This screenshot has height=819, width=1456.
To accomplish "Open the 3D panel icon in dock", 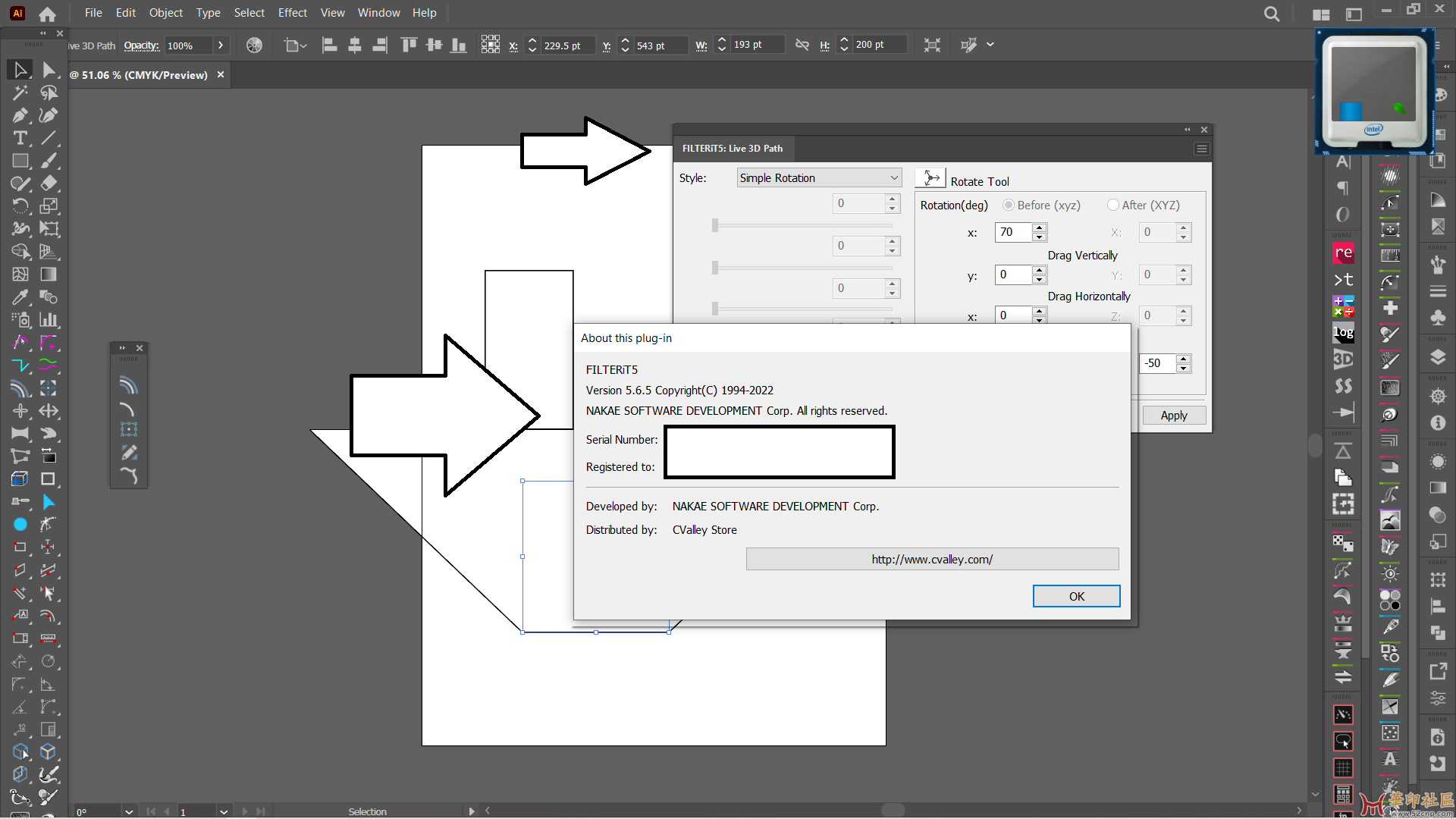I will (x=1343, y=359).
